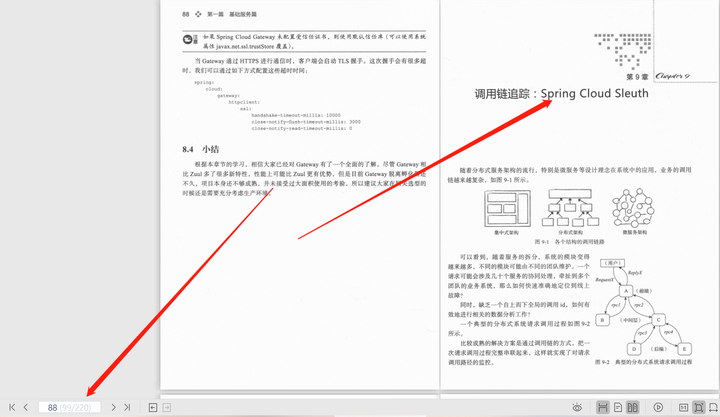Click the page number field showing 88

[x=69, y=407]
